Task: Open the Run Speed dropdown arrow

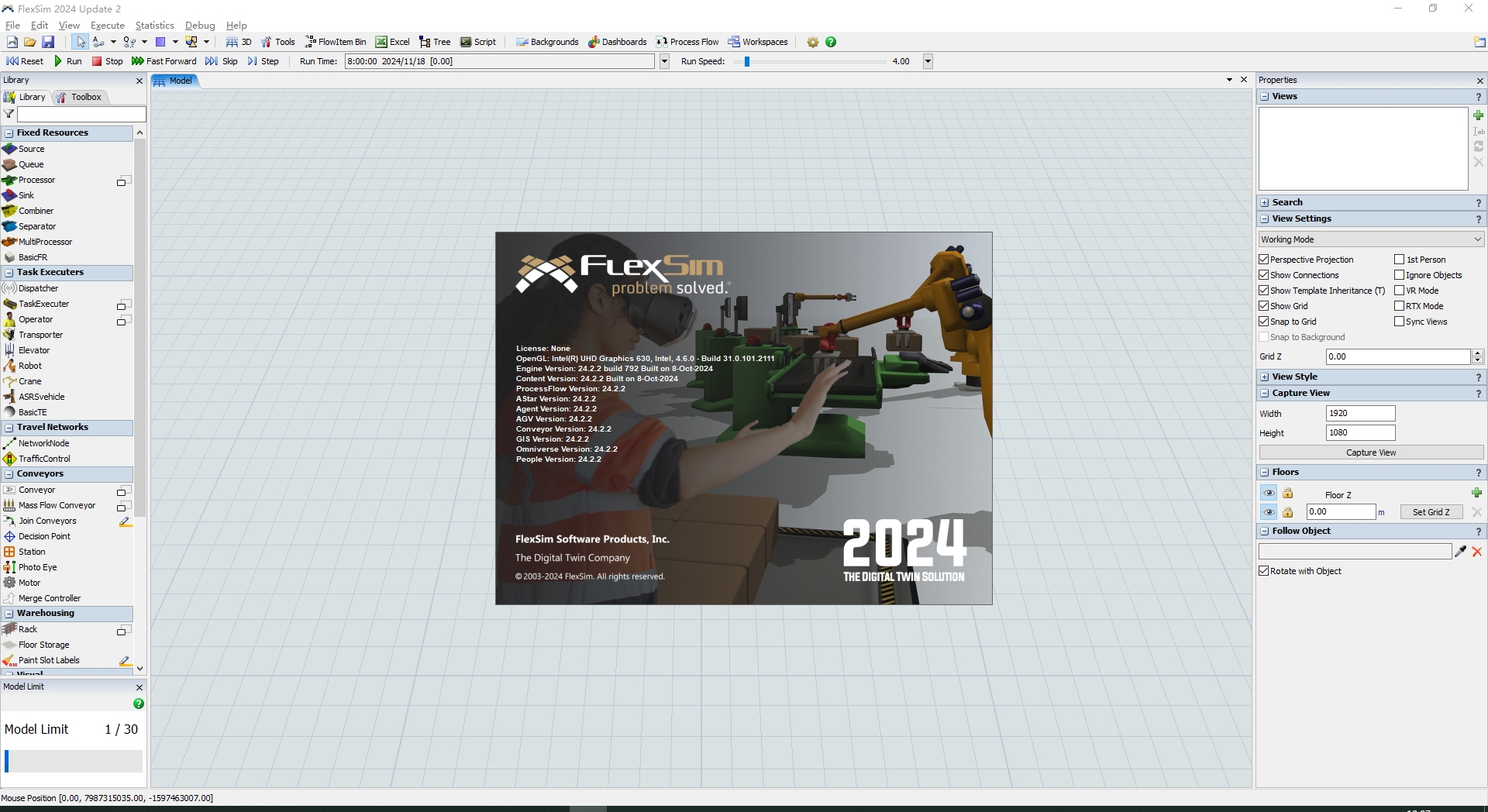Action: 928,61
